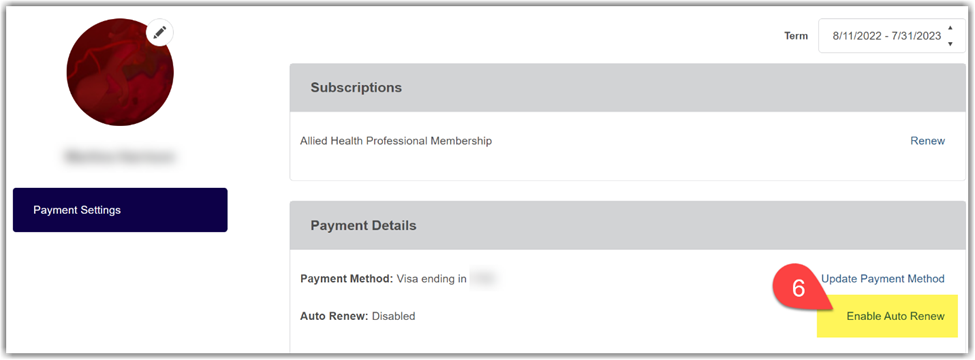Click the Visa ending in text

(432, 279)
